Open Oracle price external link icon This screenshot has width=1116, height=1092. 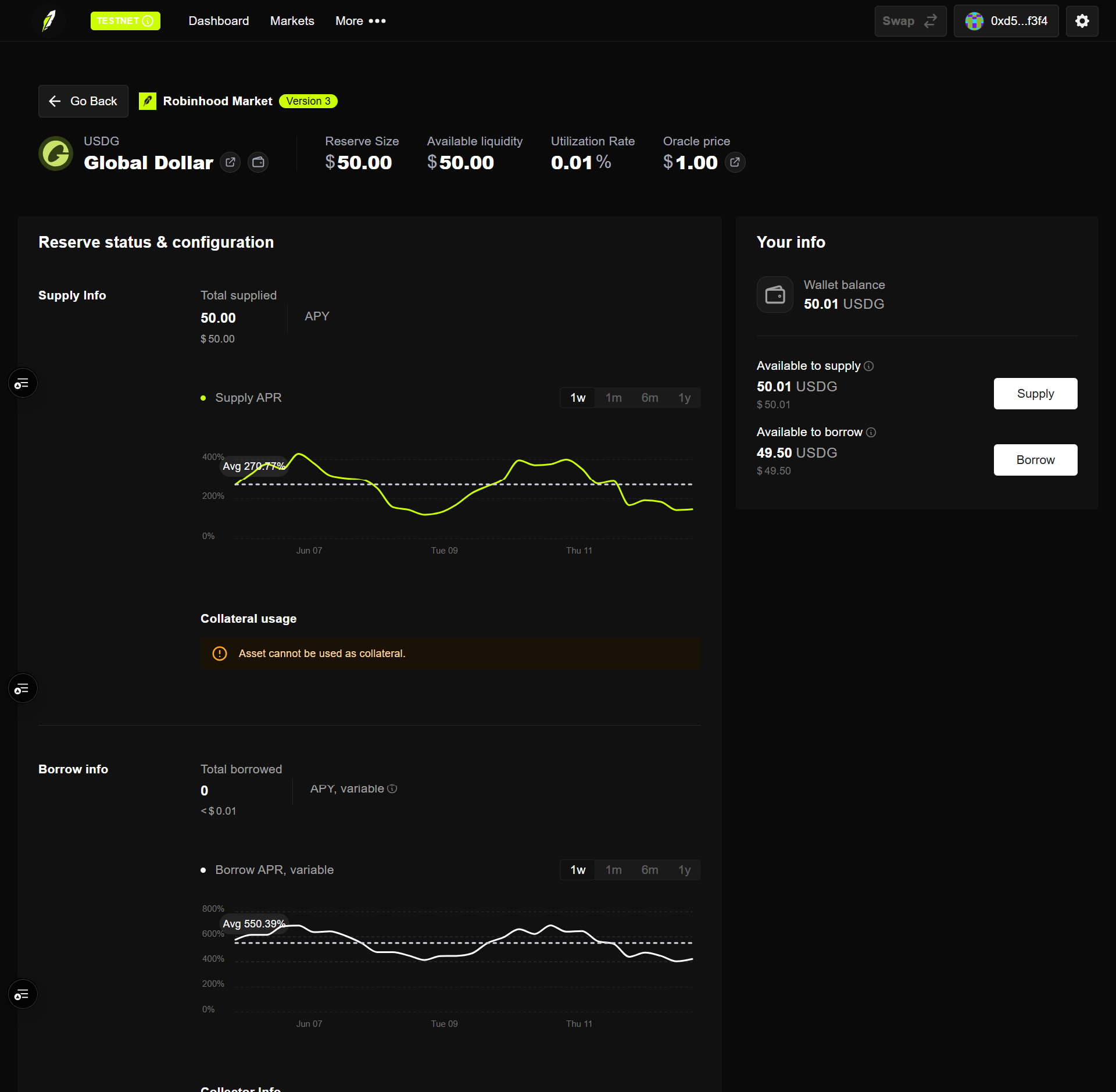(x=735, y=162)
